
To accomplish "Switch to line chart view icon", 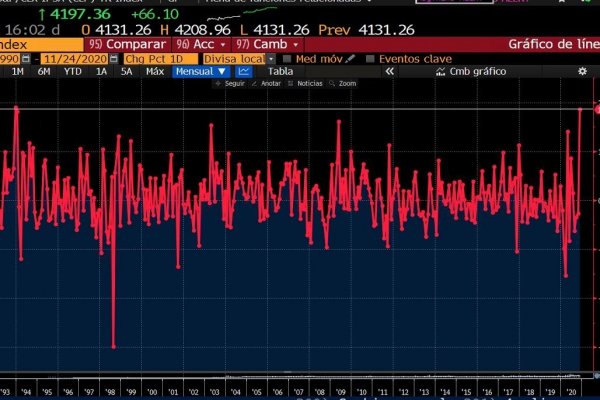I will 244,72.
